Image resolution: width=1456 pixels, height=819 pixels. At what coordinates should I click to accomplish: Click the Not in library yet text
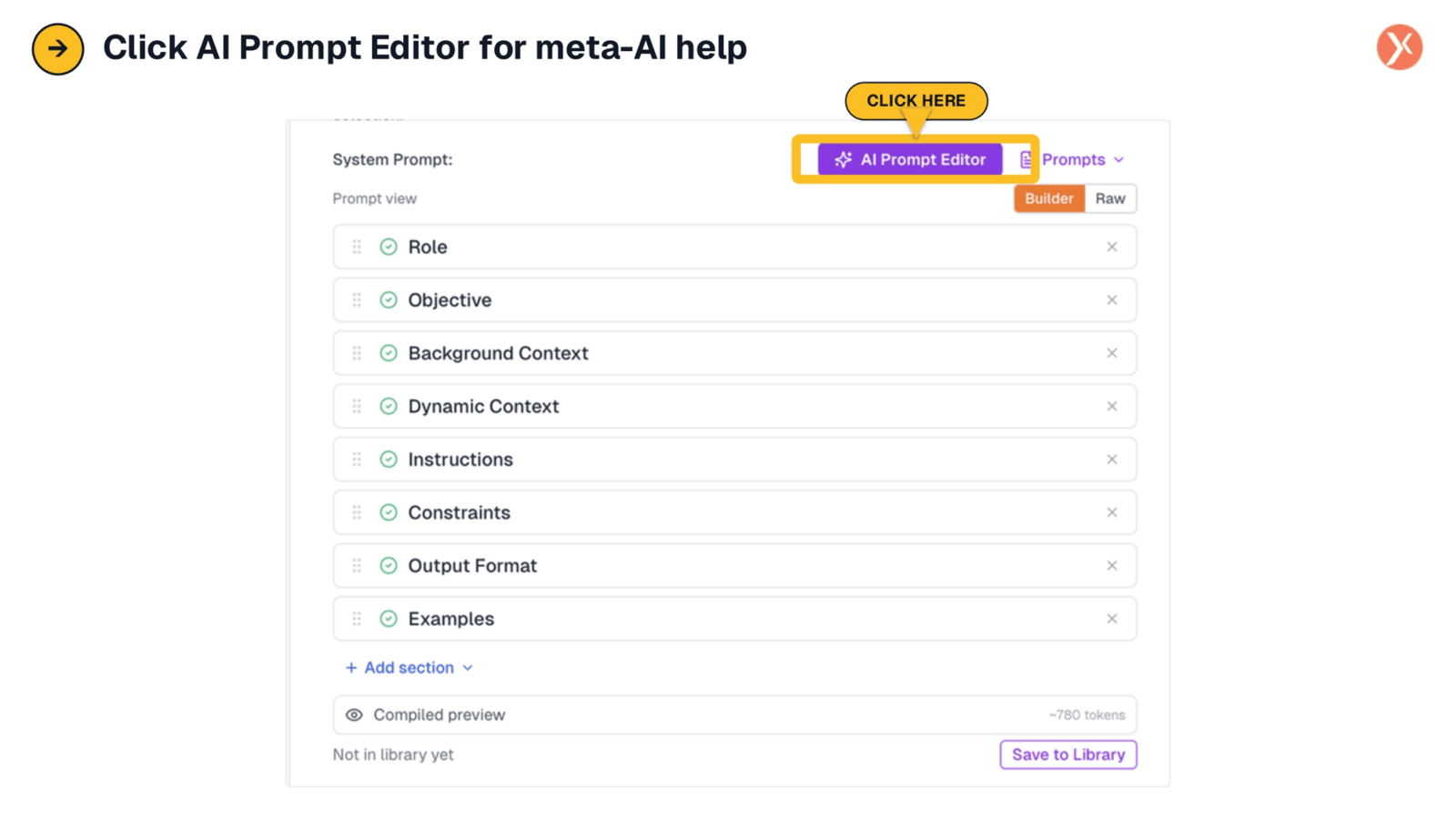tap(393, 754)
